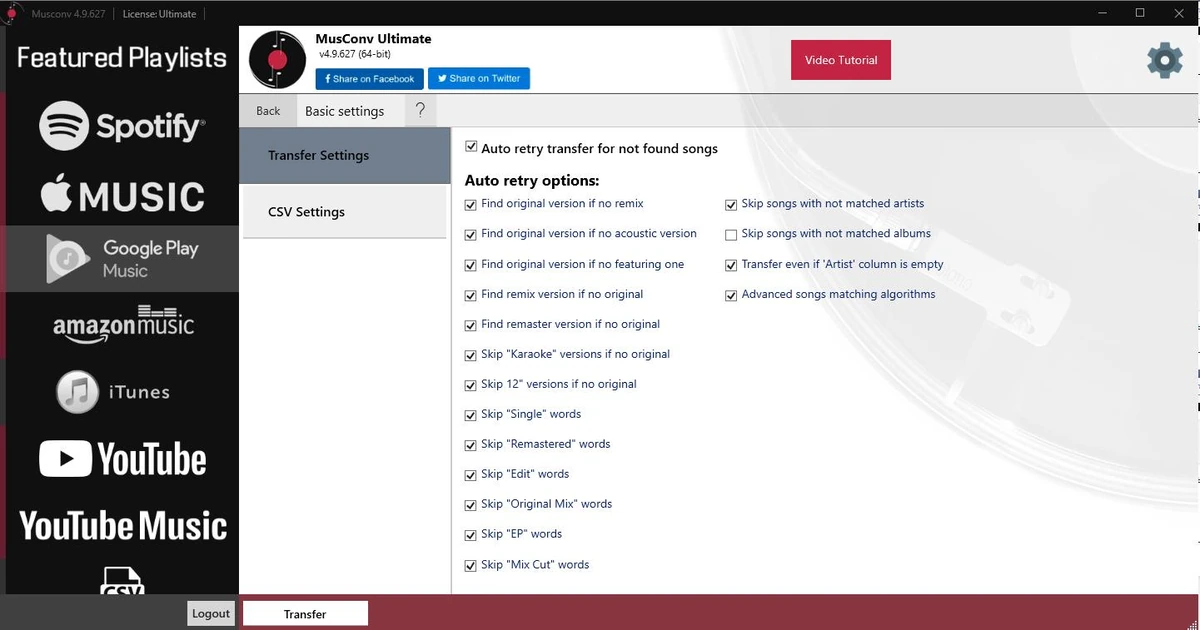Screen dimensions: 1200x630
Task: Share on Facebook
Action: pos(370,79)
